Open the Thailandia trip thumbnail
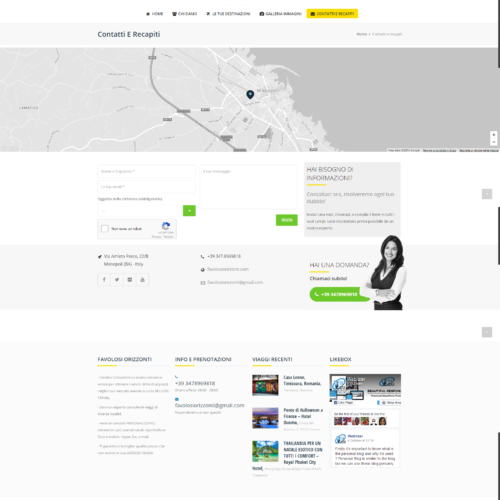 [265, 451]
